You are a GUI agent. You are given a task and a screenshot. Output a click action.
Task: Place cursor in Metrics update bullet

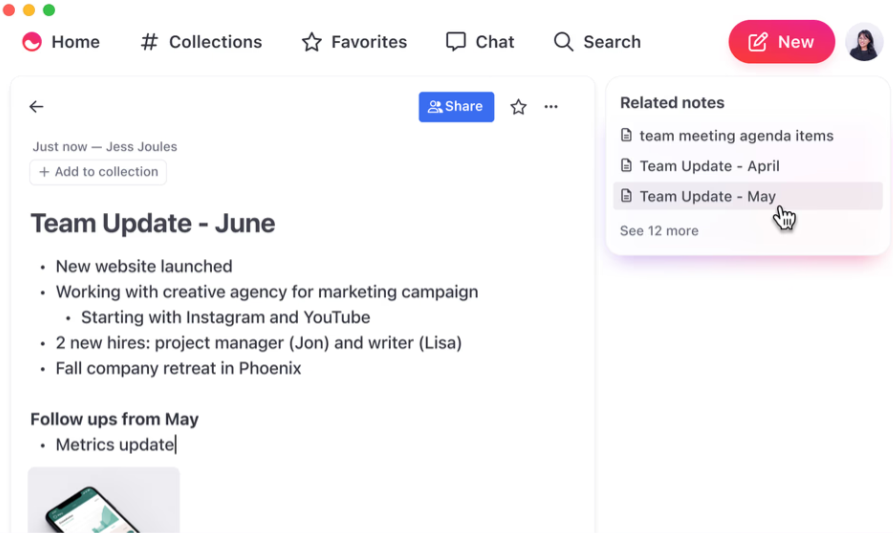116,445
